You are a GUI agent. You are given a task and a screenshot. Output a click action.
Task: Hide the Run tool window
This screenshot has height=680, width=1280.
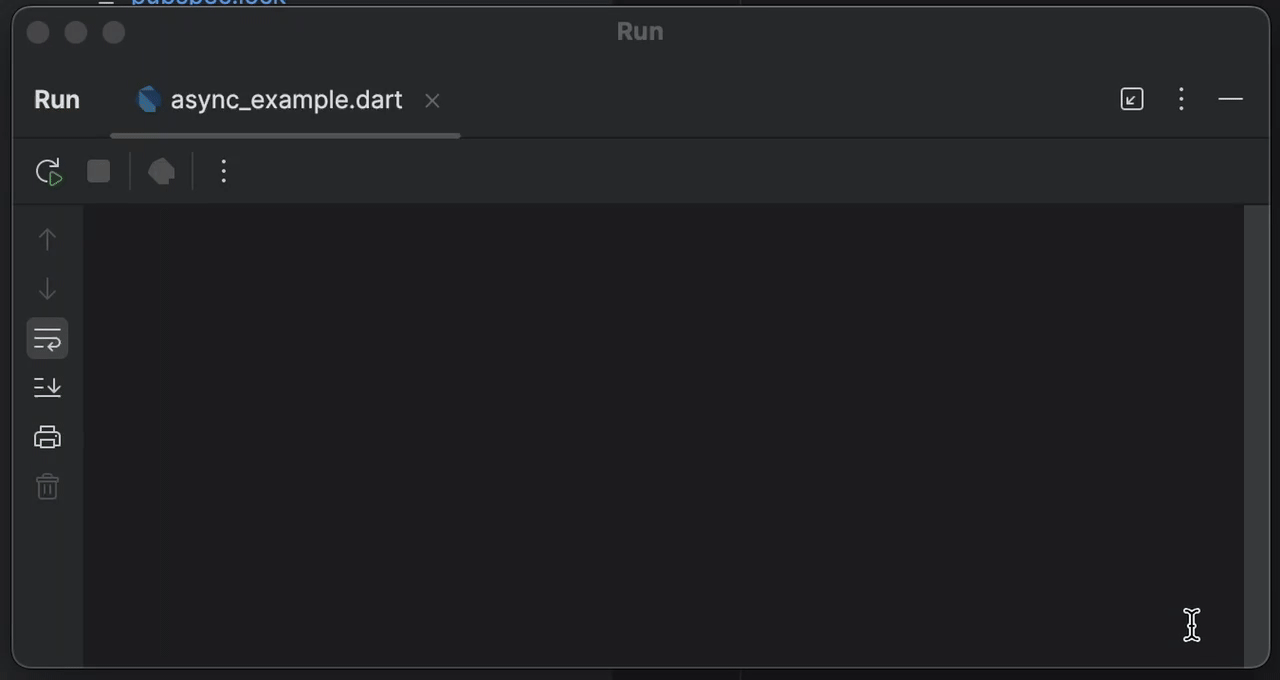click(x=1231, y=99)
